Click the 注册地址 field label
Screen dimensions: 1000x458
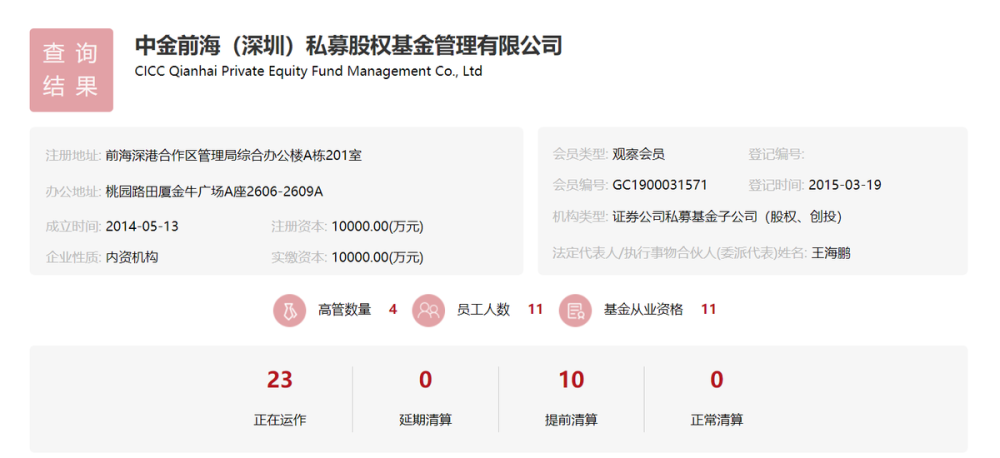pyautogui.click(x=73, y=155)
